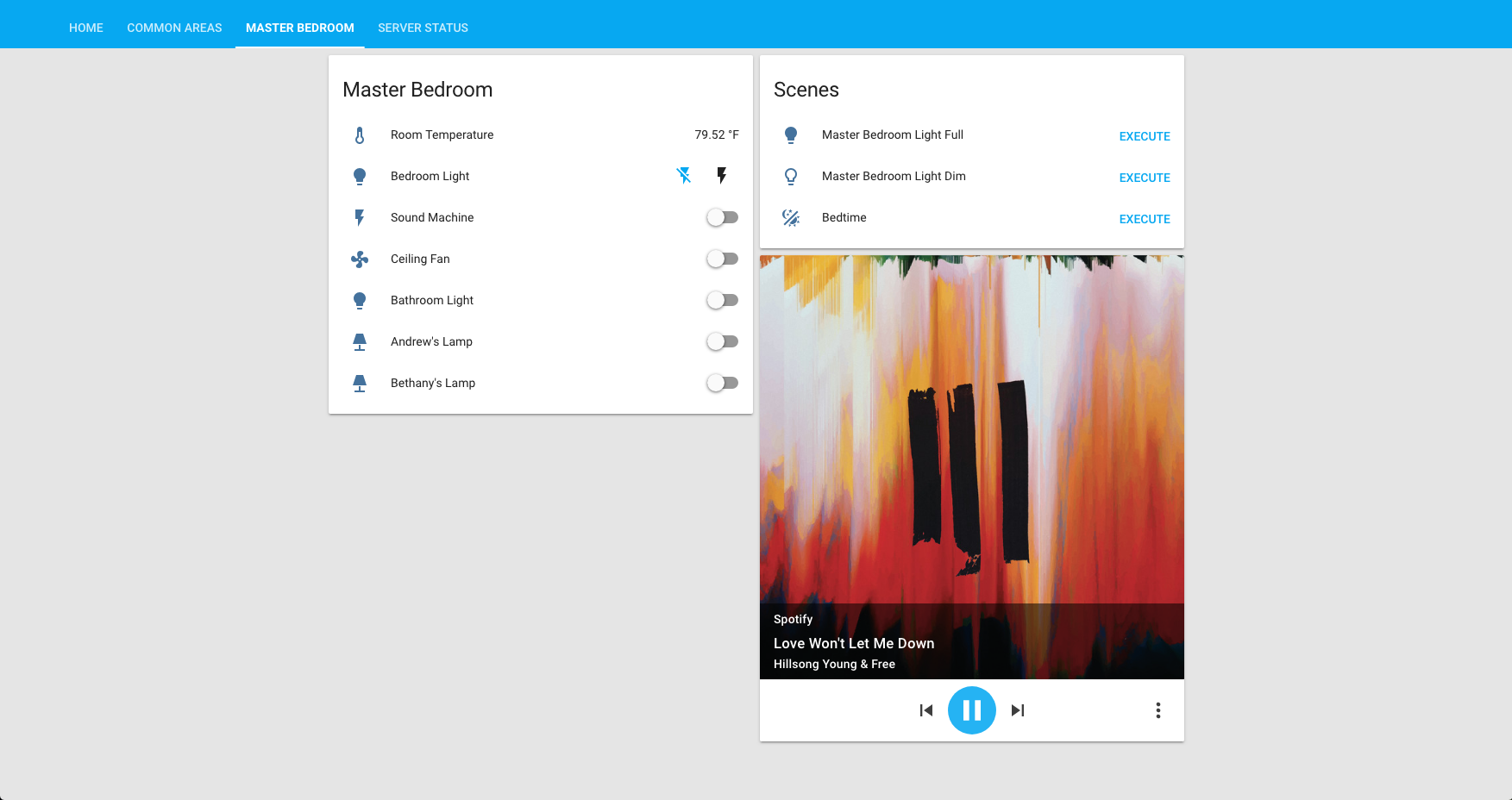Image resolution: width=1512 pixels, height=800 pixels.
Task: Execute the Master Bedroom Light Full scene
Action: click(x=1145, y=136)
